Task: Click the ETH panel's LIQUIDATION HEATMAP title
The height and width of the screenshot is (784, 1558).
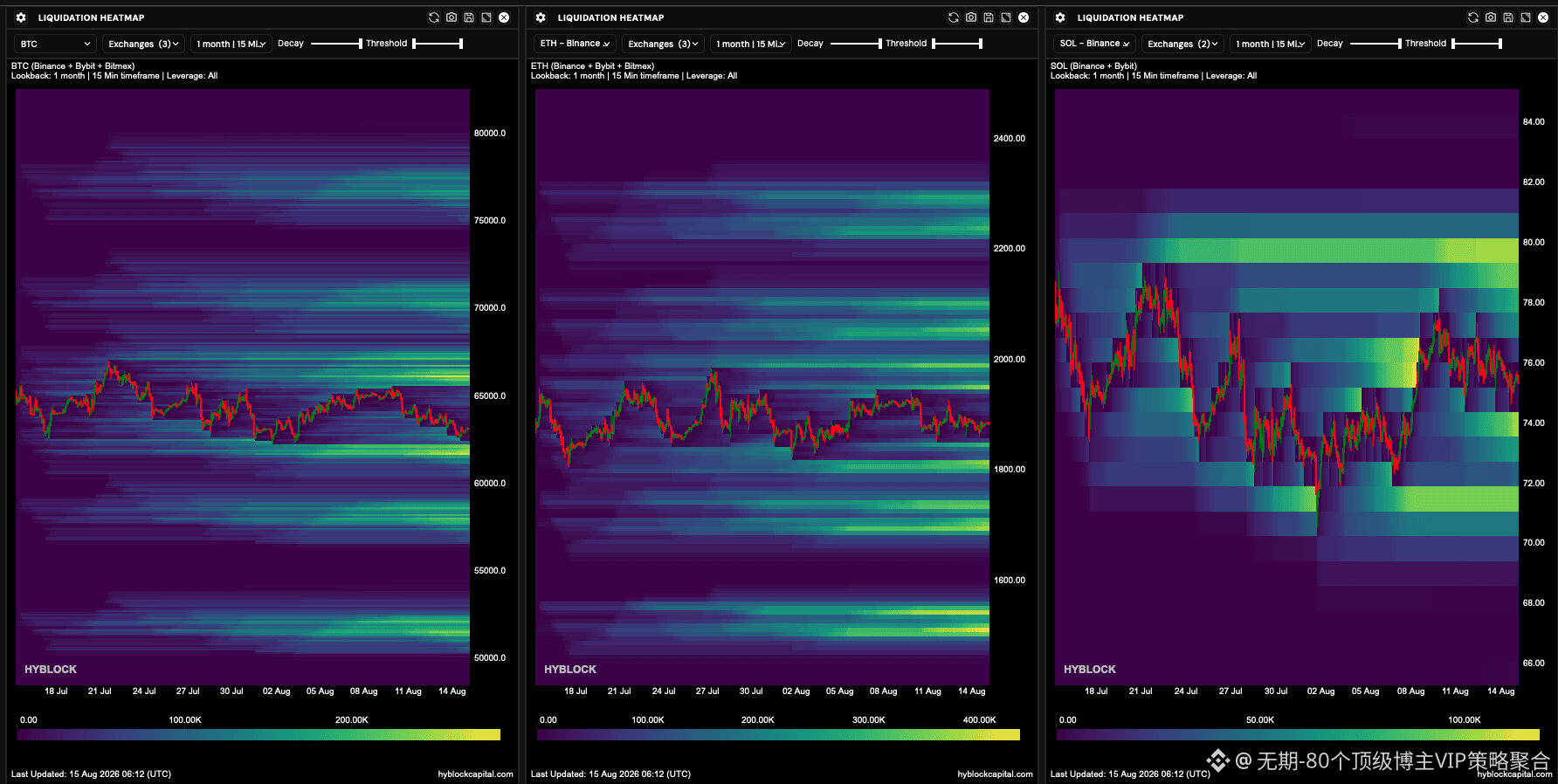Action: click(x=611, y=17)
